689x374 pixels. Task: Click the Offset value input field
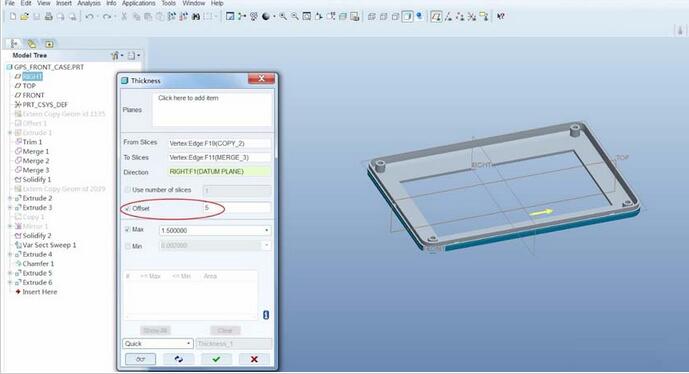tap(237, 208)
